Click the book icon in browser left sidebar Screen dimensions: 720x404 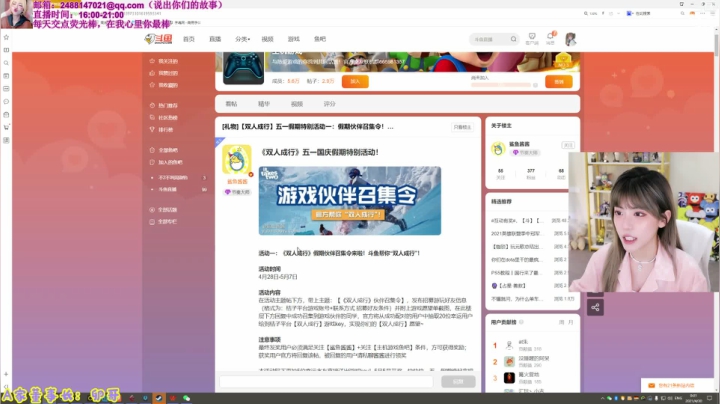6,50
